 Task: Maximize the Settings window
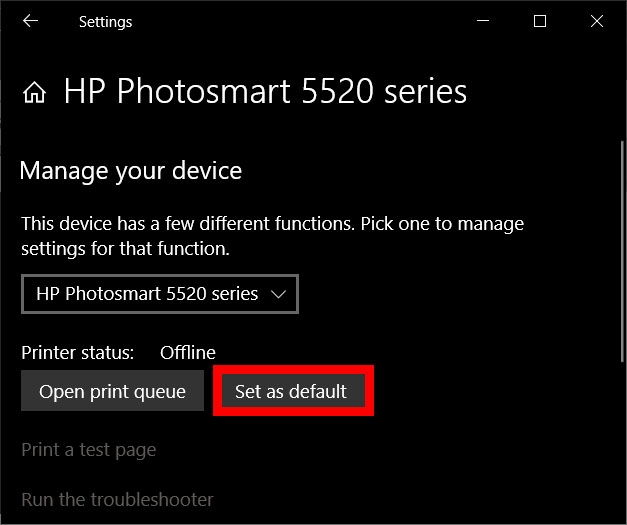(540, 21)
